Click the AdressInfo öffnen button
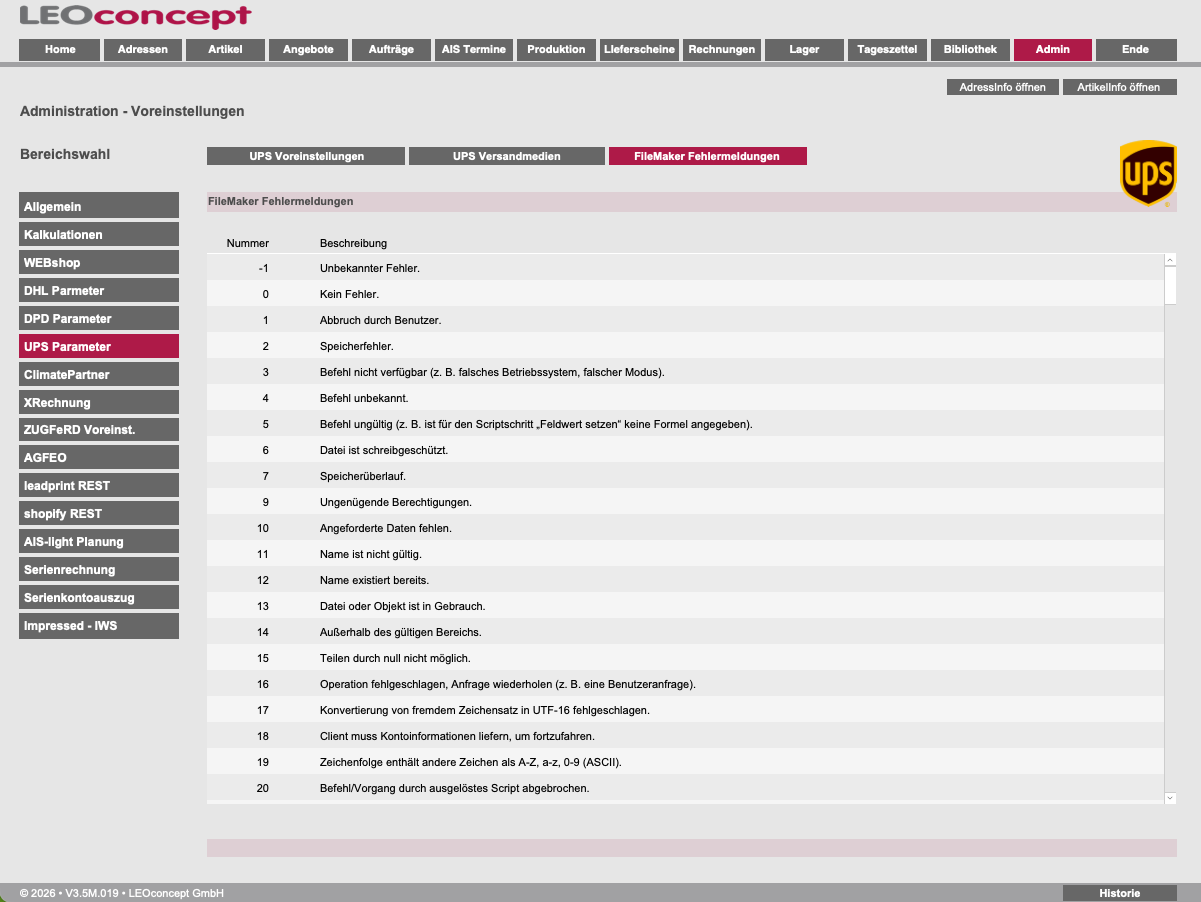The height and width of the screenshot is (902, 1201). pos(1002,87)
